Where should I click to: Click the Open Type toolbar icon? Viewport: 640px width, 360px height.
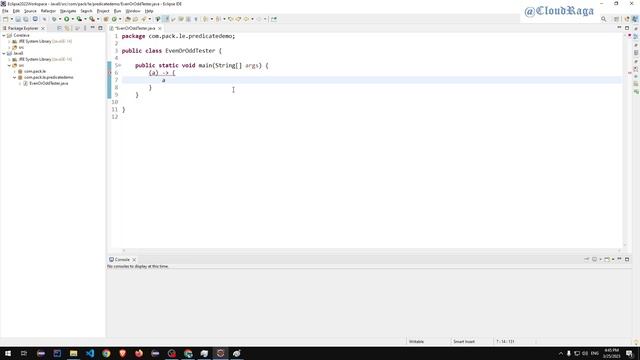coord(128,19)
